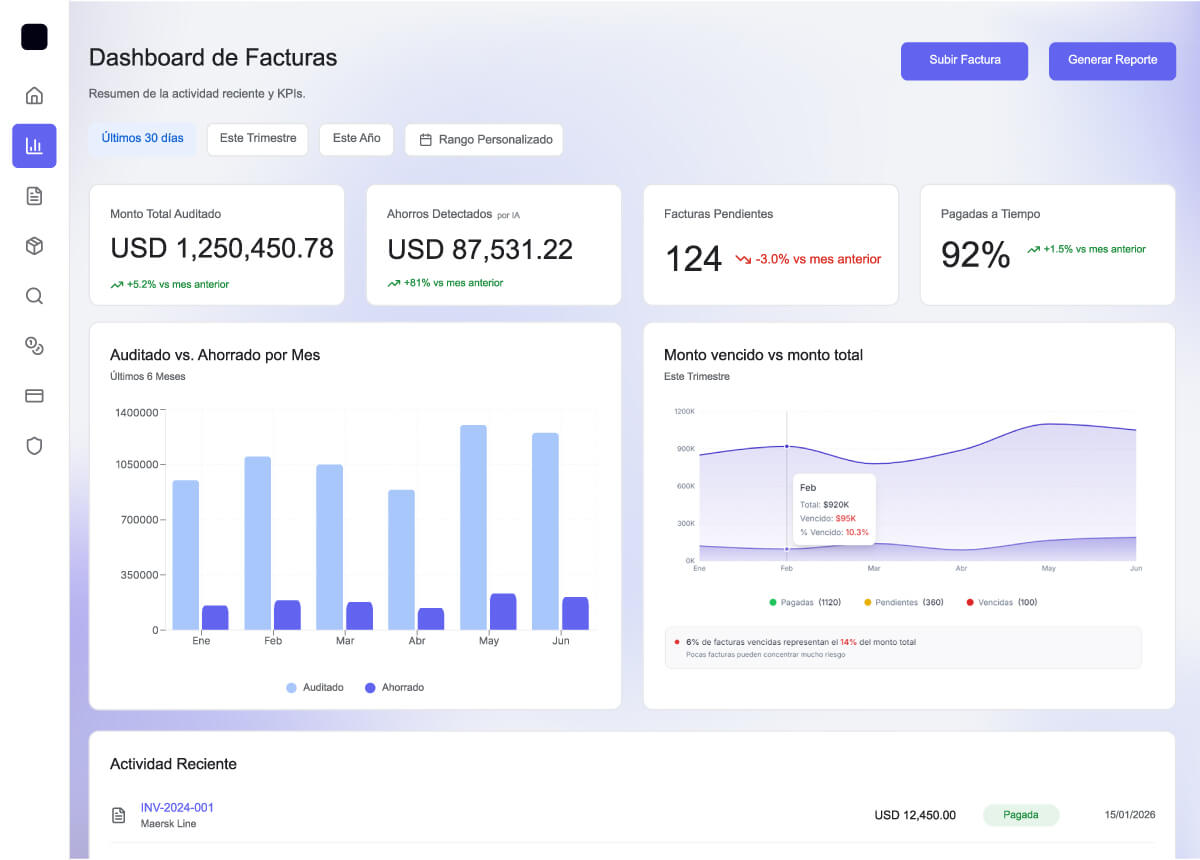
Task: Open the search icon in the sidebar
Action: tap(34, 296)
